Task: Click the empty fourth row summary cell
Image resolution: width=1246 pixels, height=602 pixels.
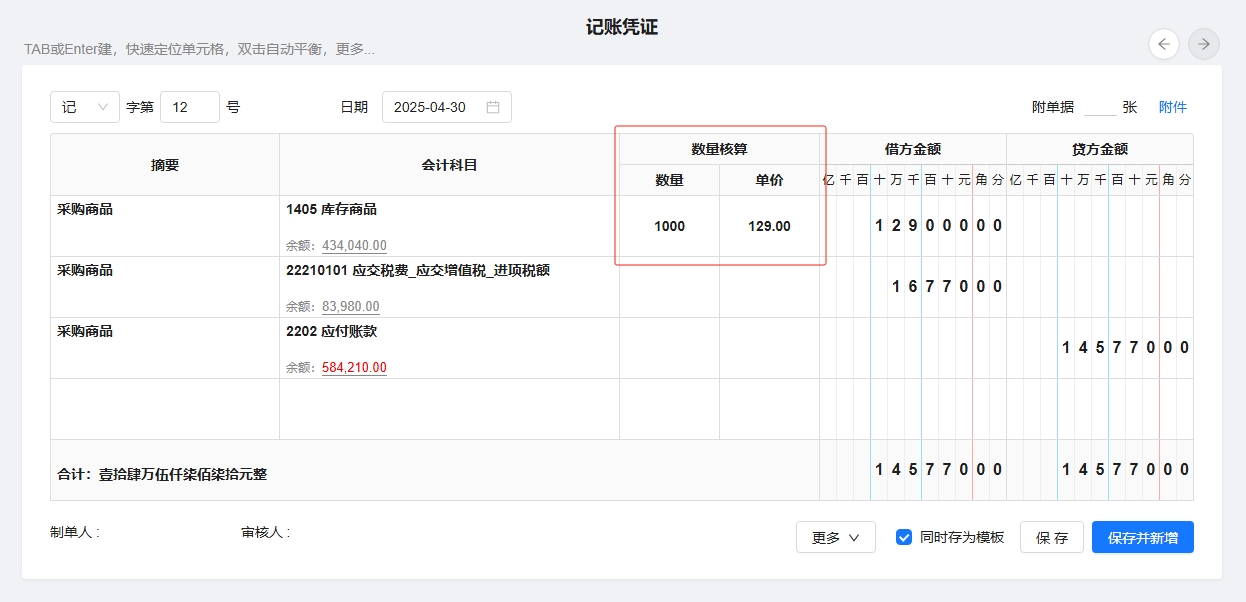Action: [165, 409]
